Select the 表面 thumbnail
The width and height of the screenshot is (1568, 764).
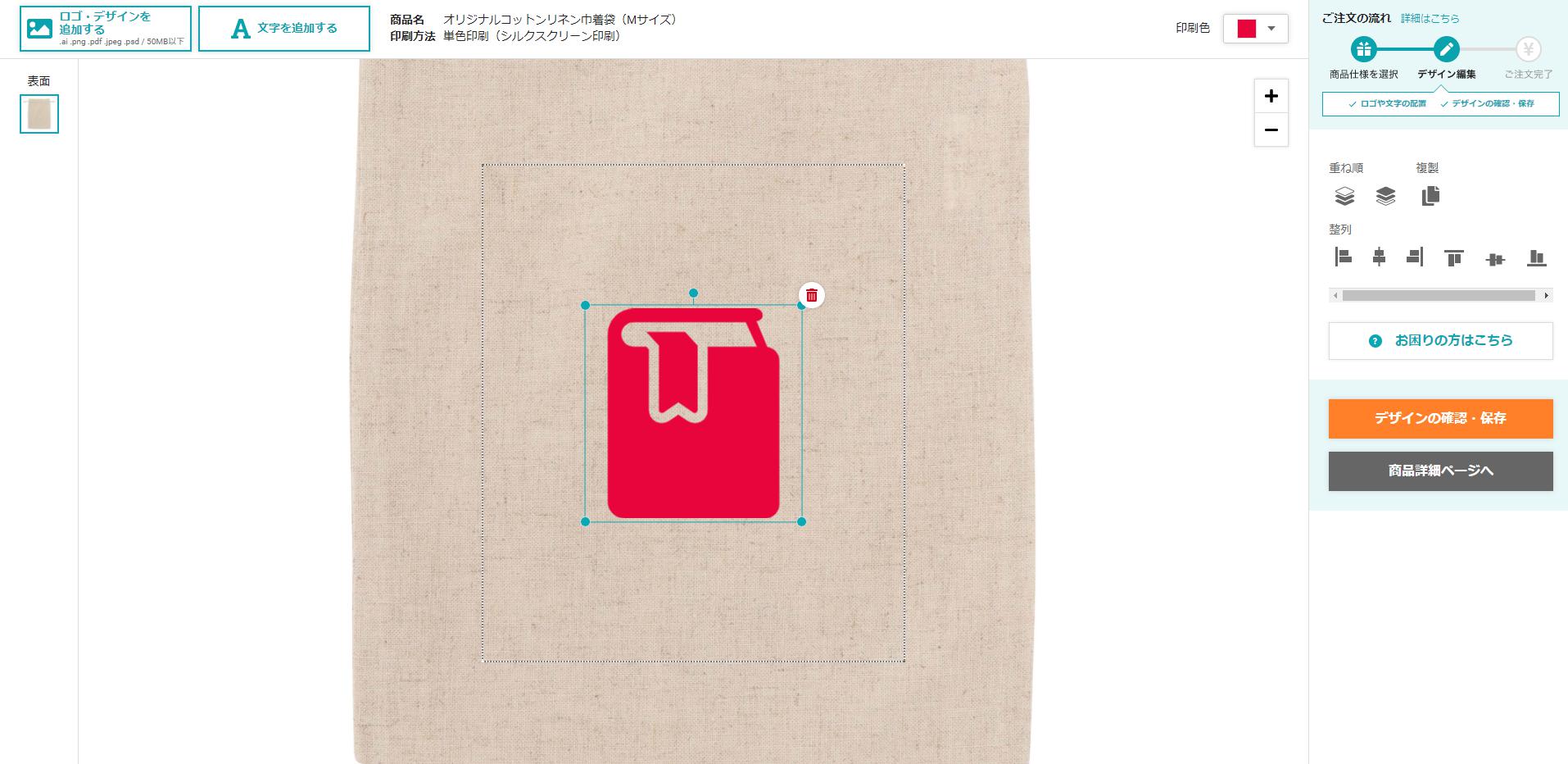point(39,114)
